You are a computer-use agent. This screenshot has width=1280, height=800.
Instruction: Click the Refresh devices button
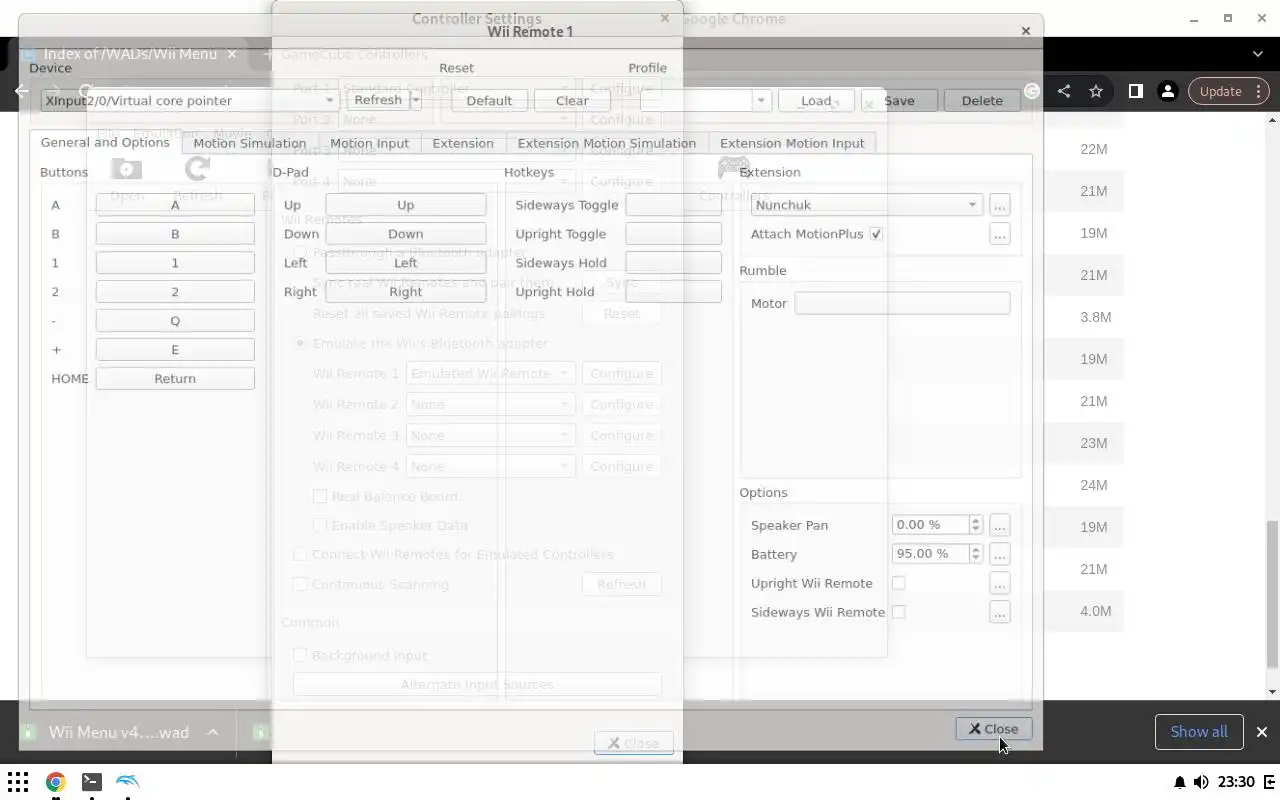click(378, 101)
